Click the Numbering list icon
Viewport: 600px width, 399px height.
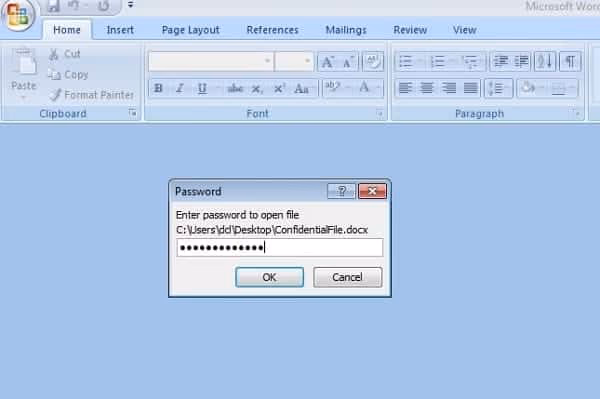437,61
